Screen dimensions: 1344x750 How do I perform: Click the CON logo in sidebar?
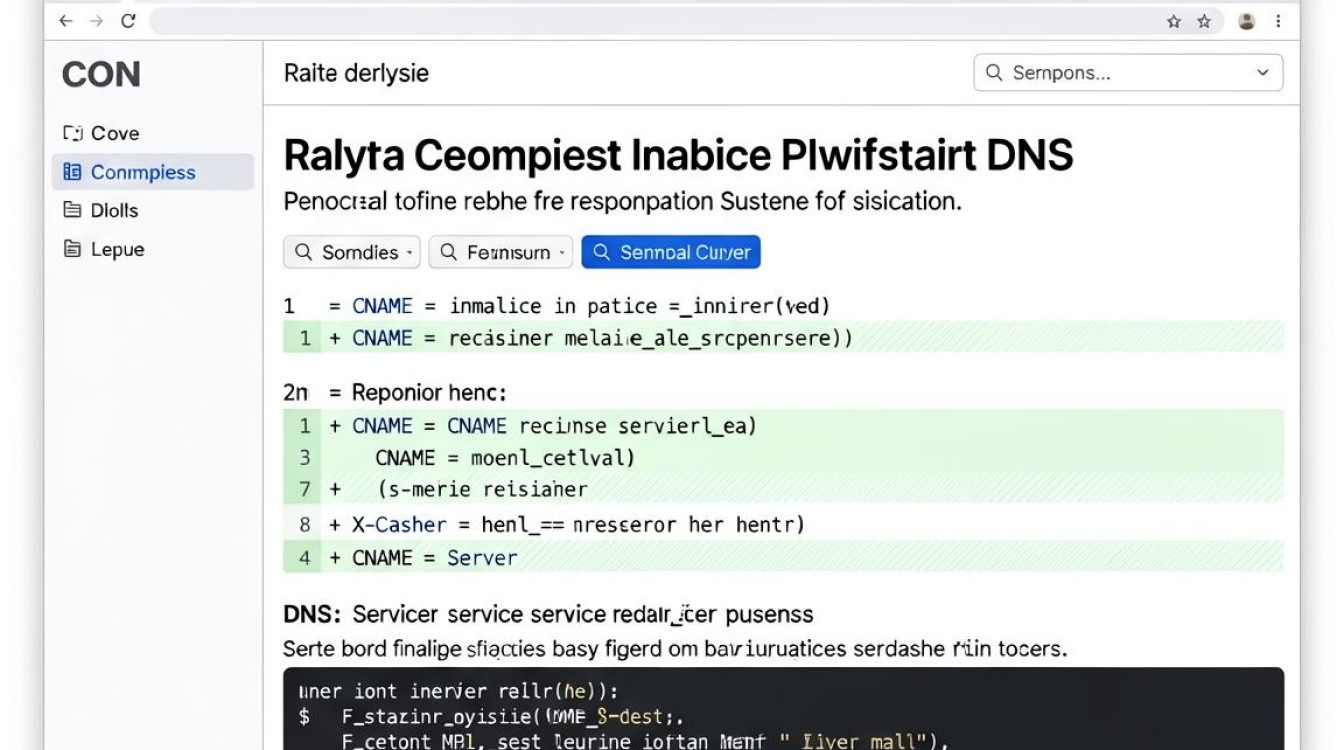(101, 75)
